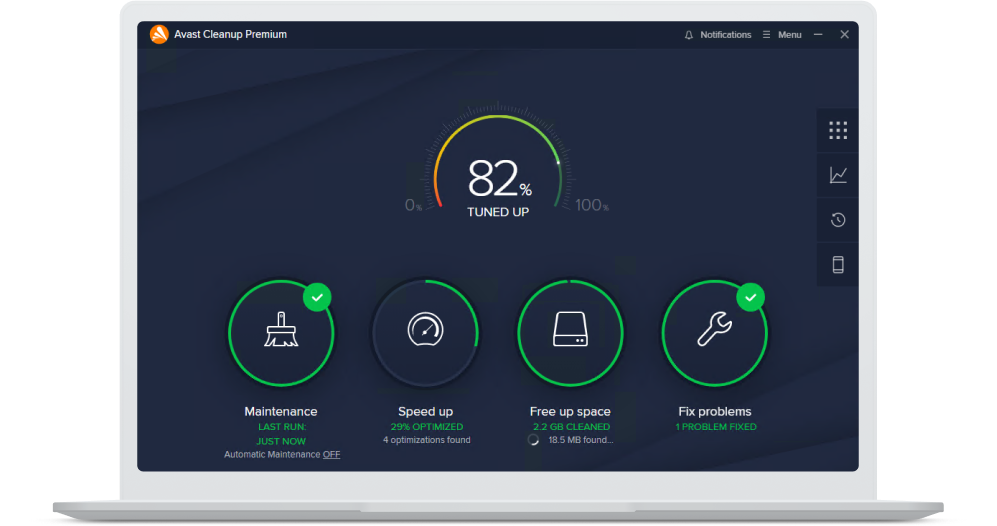The width and height of the screenshot is (997, 526).
Task: Click the Free up space label
Action: coord(570,412)
